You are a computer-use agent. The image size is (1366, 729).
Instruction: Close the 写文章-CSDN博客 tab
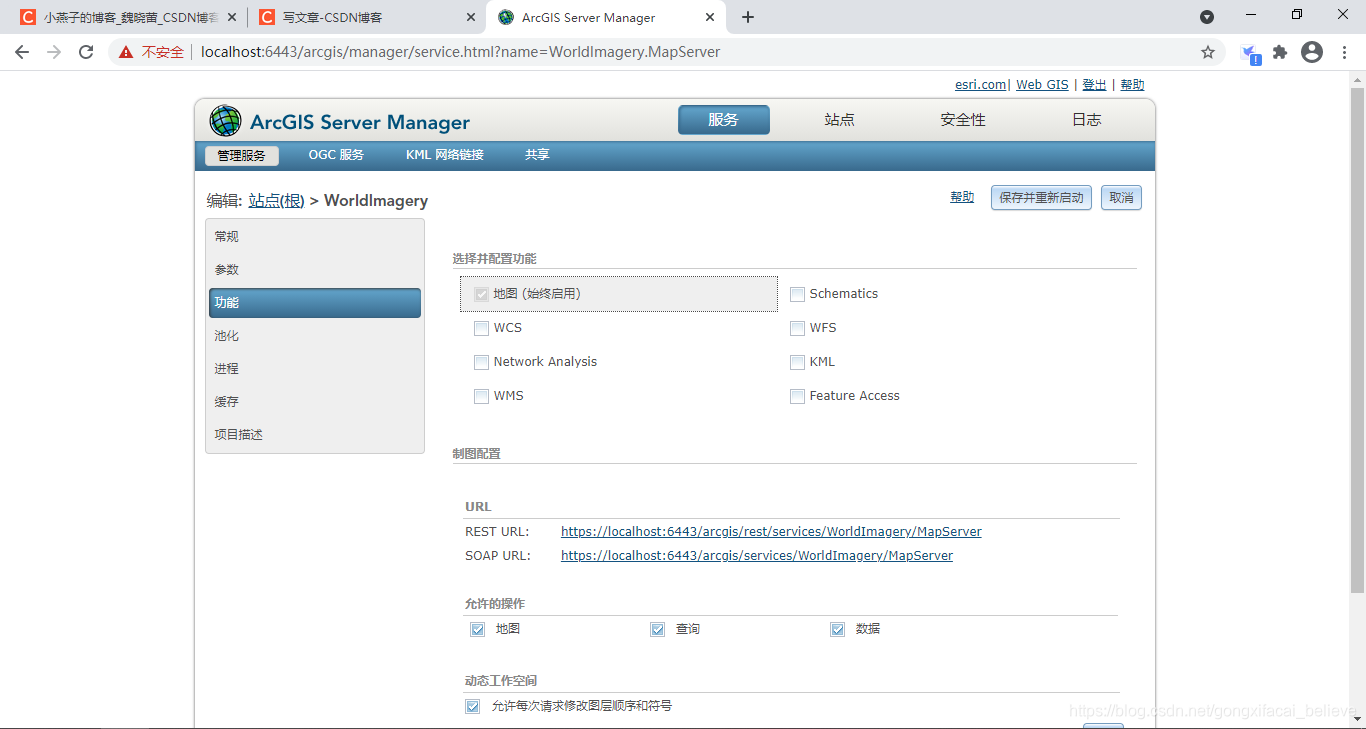470,17
